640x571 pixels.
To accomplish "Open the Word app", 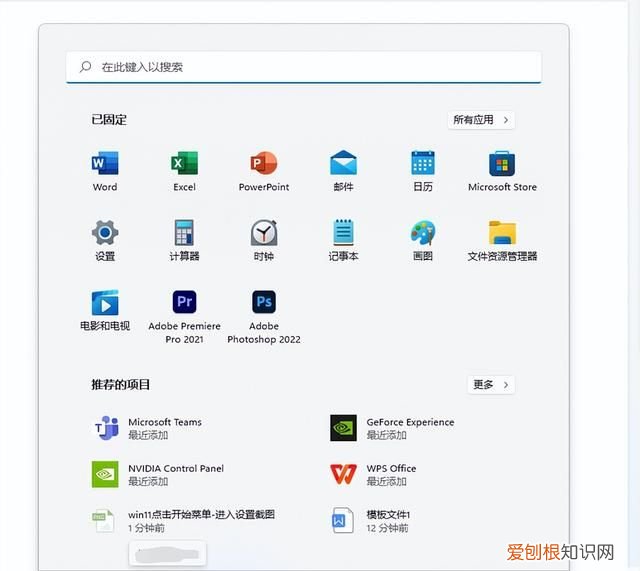I will coord(105,163).
